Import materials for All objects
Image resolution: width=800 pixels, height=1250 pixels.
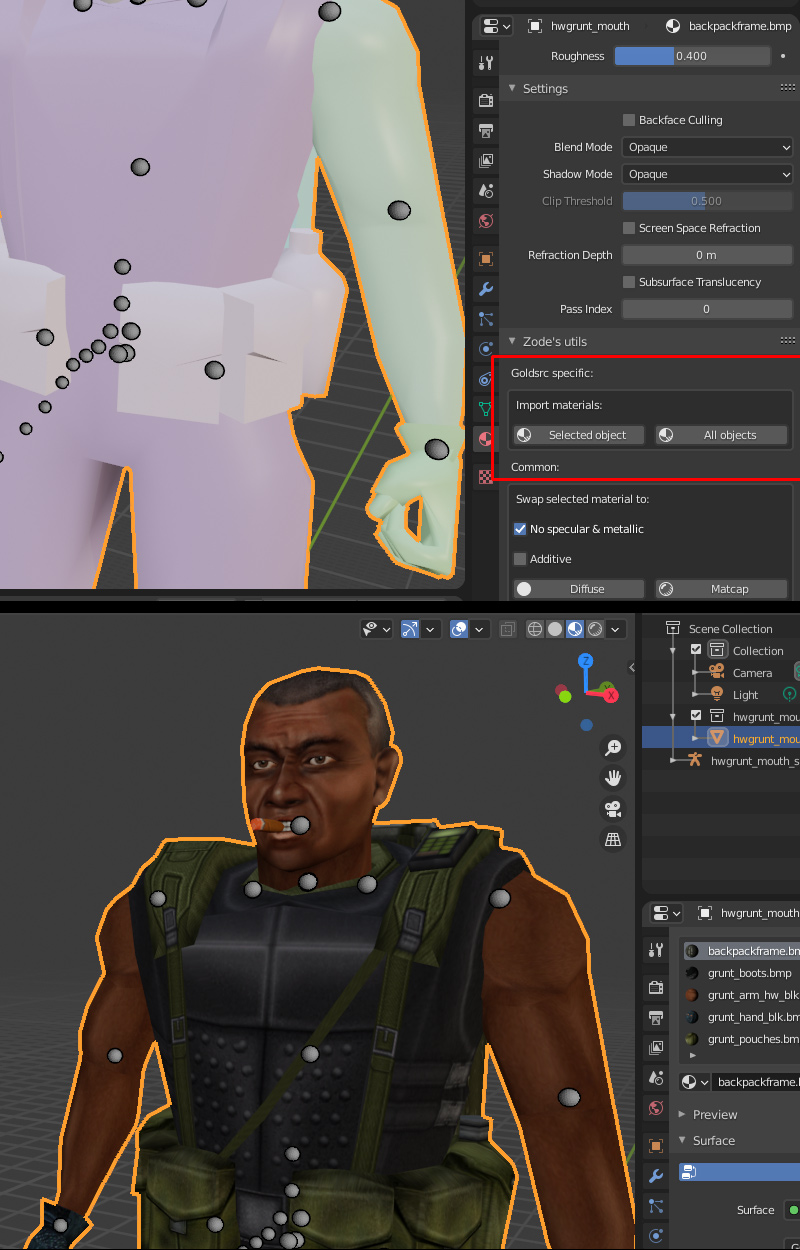[721, 435]
